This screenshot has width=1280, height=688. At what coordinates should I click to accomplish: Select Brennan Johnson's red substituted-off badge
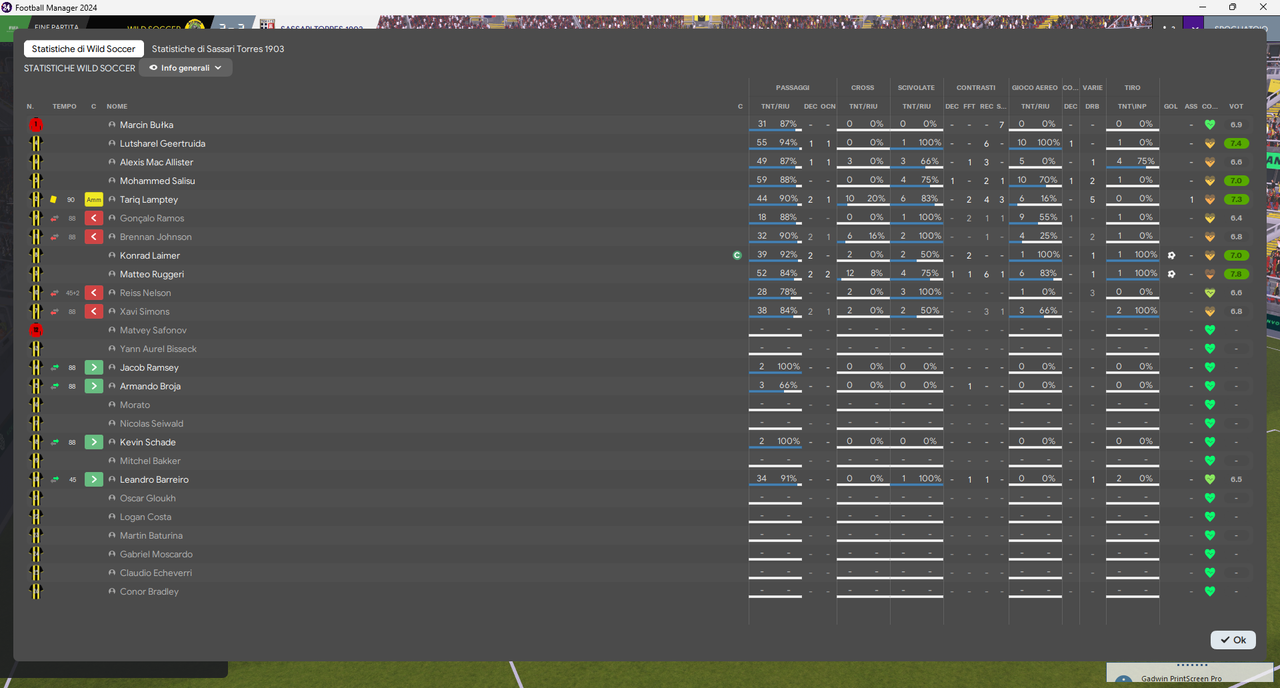pos(94,237)
